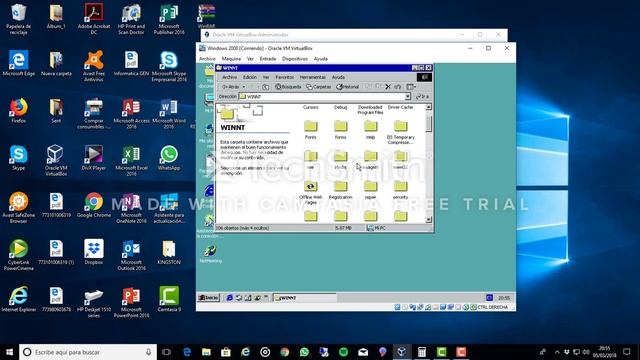Open the Historial toolbar button
The height and width of the screenshot is (360, 640).
tap(348, 87)
